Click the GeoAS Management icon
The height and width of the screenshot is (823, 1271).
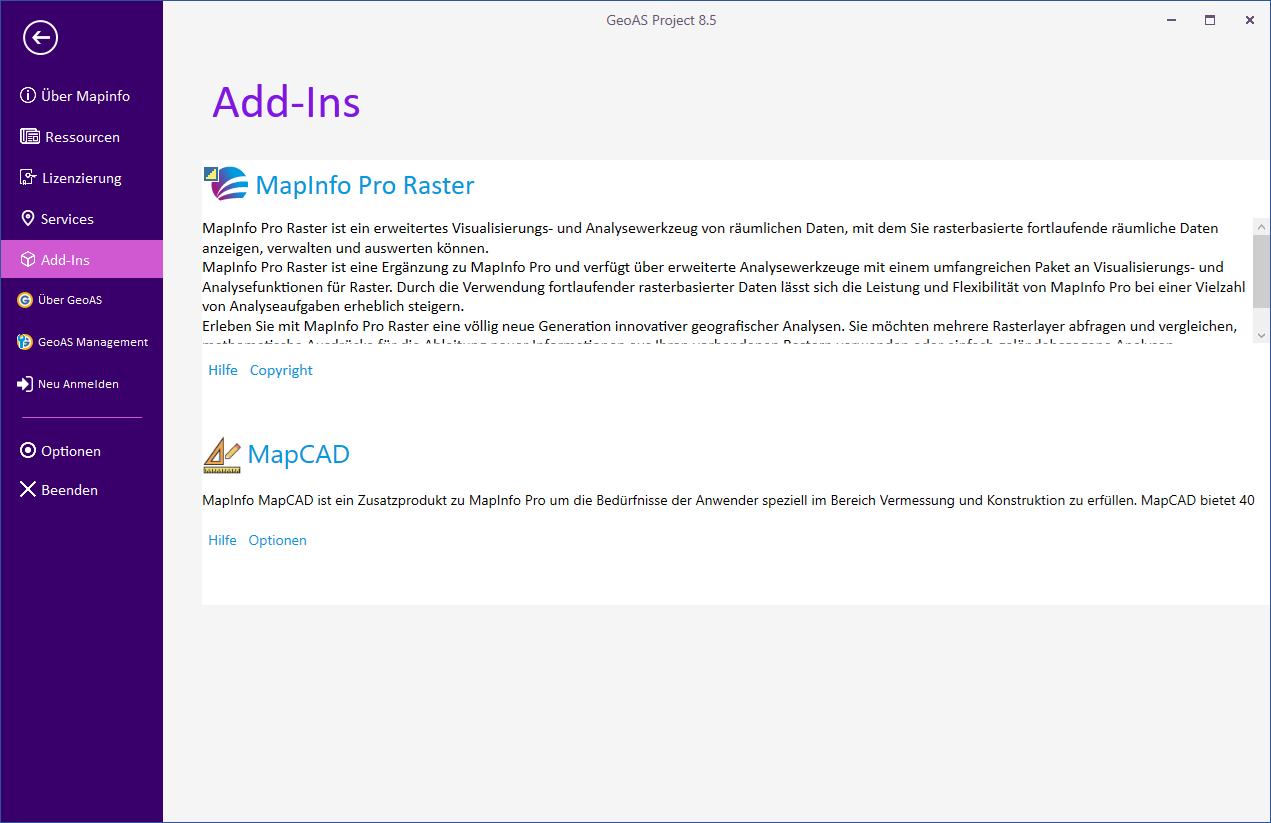[x=25, y=342]
